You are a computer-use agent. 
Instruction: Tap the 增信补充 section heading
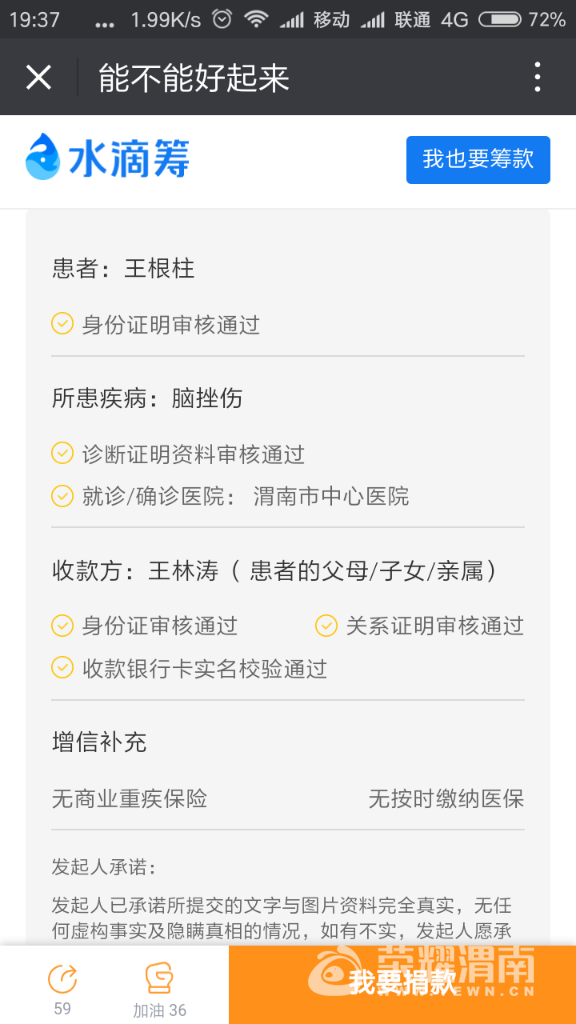tap(99, 742)
